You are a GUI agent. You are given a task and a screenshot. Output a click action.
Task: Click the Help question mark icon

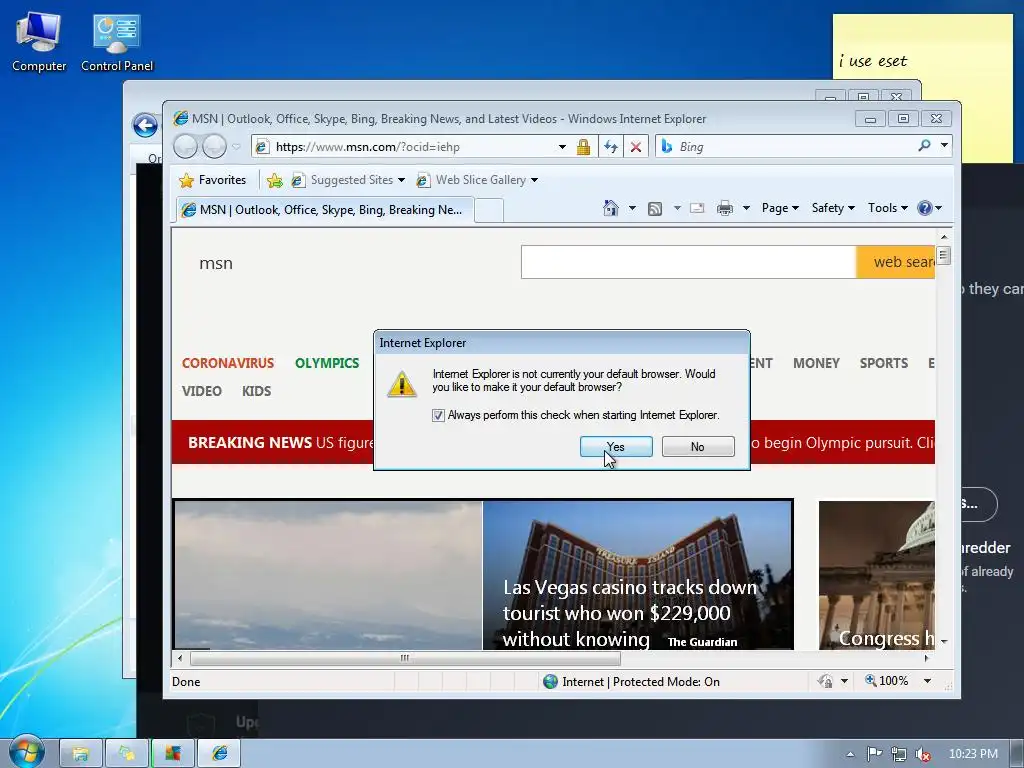(x=924, y=208)
